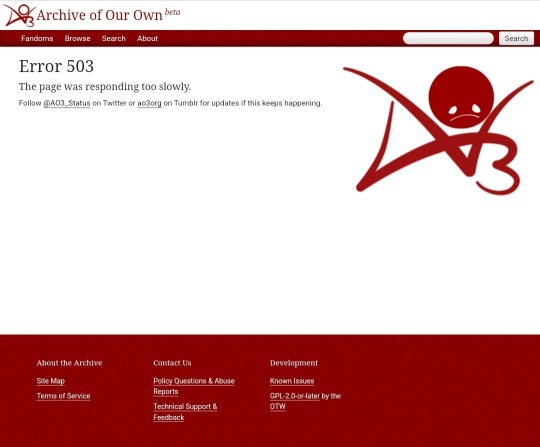Open the About menu
Image resolution: width=540 pixels, height=447 pixels.
pyautogui.click(x=147, y=39)
